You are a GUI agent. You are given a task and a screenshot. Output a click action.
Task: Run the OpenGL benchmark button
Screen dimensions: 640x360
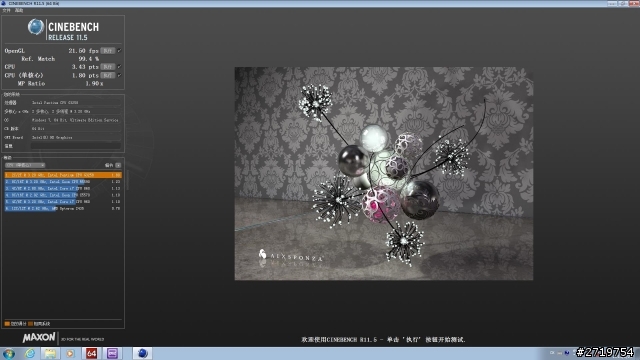[x=108, y=51]
